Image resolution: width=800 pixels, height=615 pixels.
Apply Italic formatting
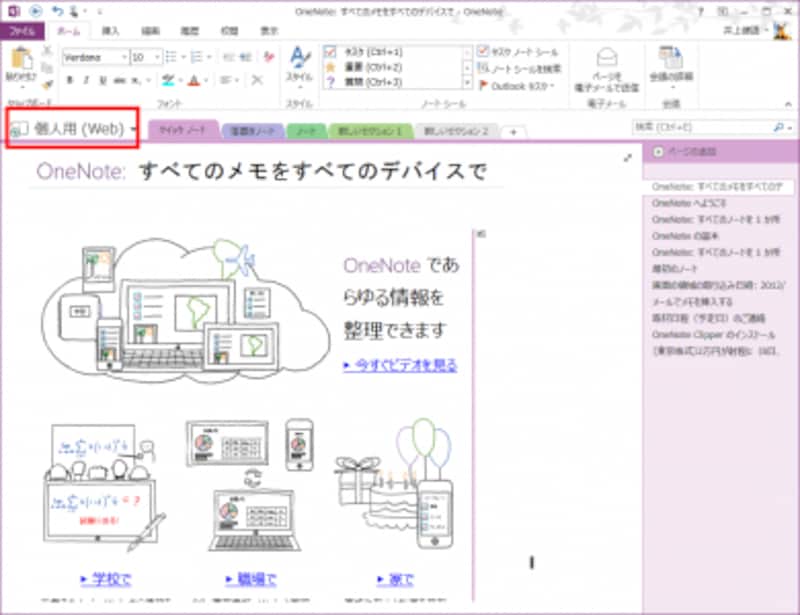click(x=87, y=80)
